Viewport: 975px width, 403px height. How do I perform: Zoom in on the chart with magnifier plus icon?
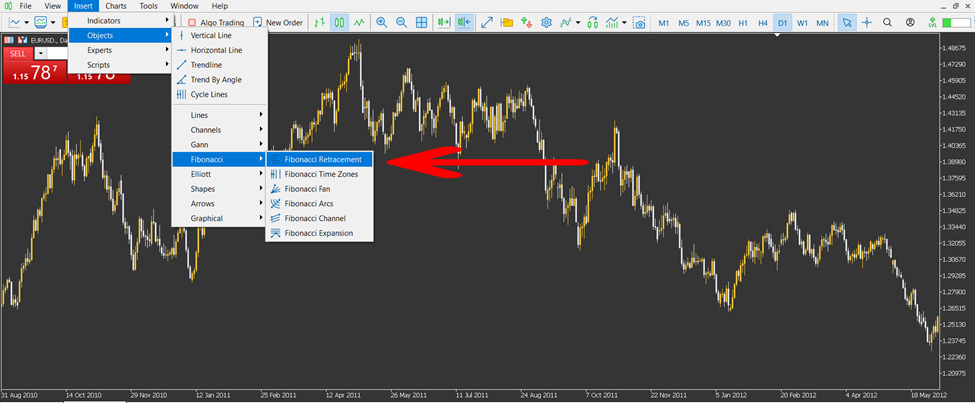click(382, 22)
